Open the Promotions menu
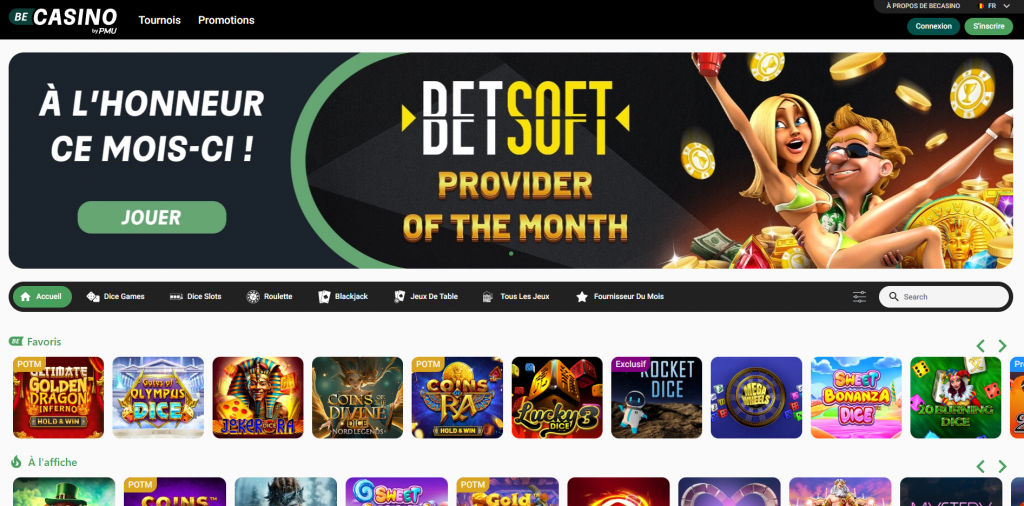1024x506 pixels. 226,20
